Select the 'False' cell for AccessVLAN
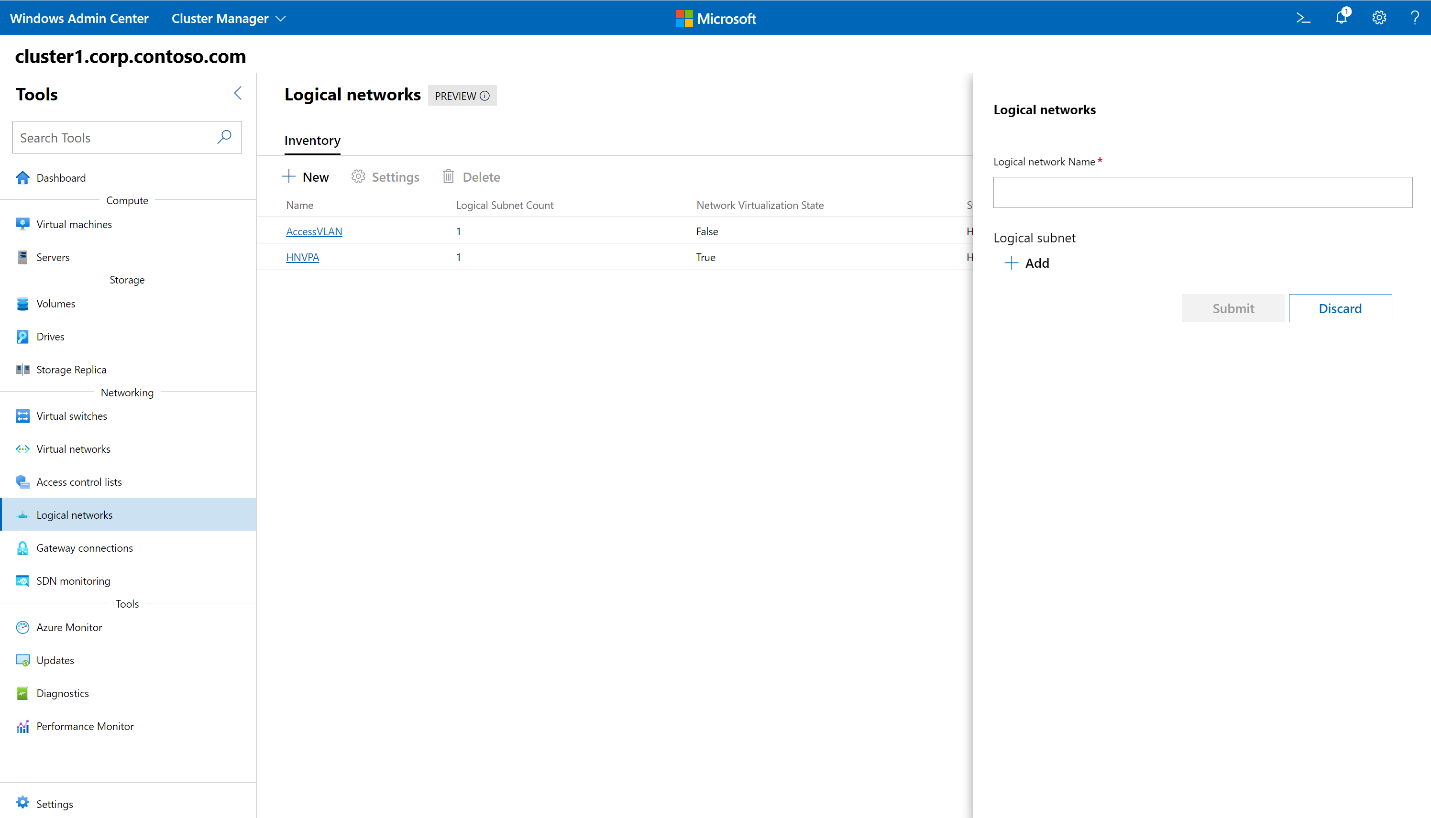Image resolution: width=1431 pixels, height=818 pixels. (x=707, y=231)
